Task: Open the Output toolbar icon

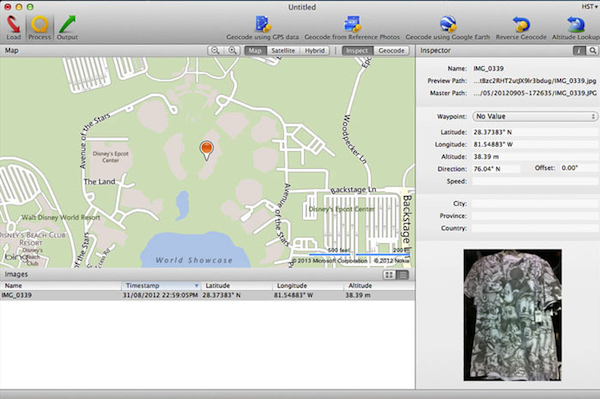Action: point(67,28)
